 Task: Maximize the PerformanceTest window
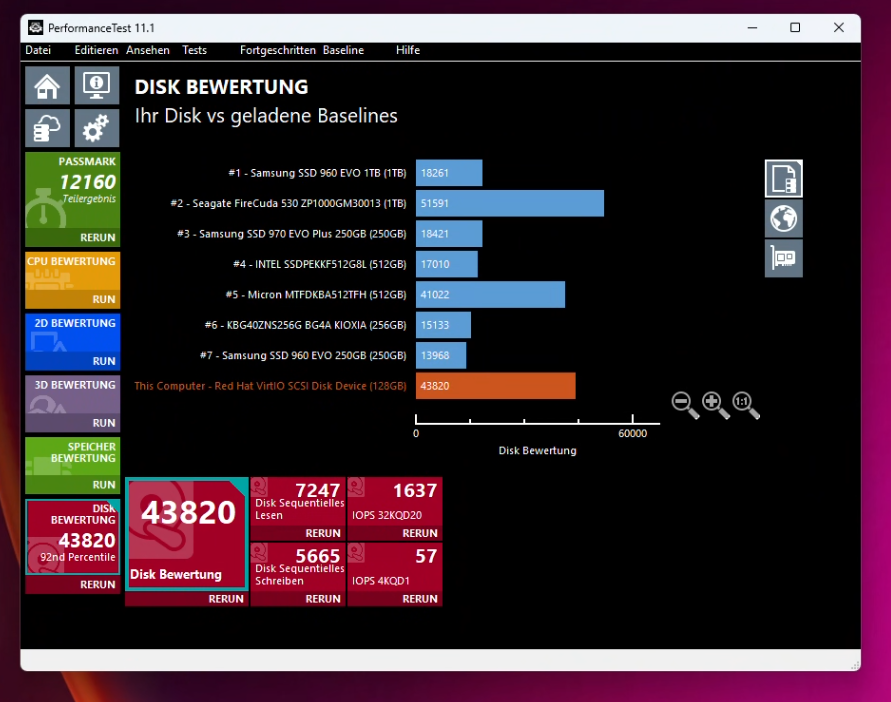click(795, 27)
